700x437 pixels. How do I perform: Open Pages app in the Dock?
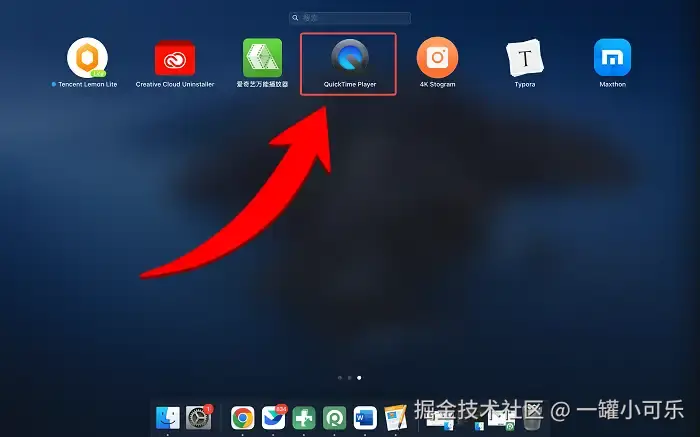point(396,418)
